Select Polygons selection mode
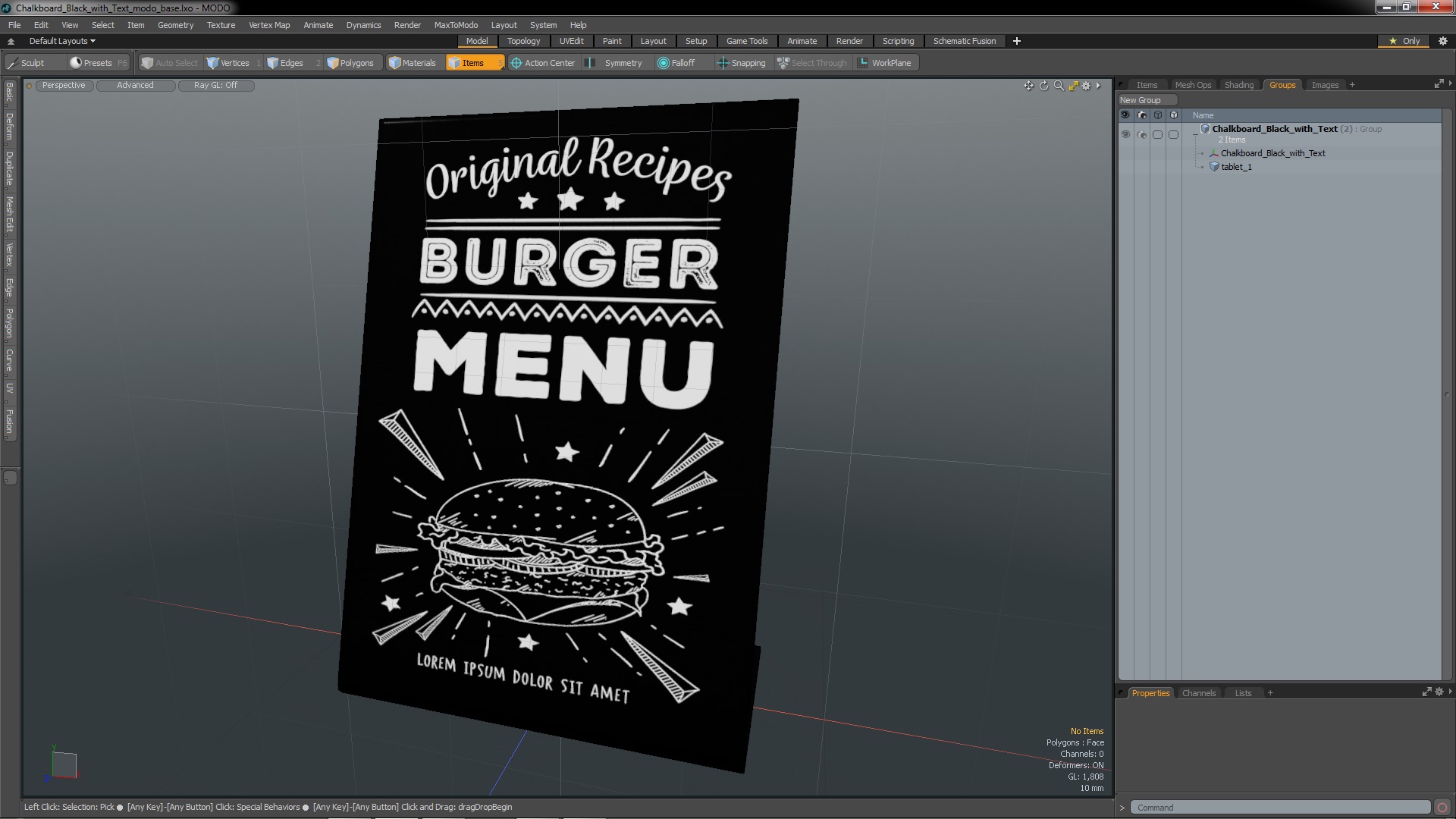This screenshot has width=1456, height=819. pos(350,63)
